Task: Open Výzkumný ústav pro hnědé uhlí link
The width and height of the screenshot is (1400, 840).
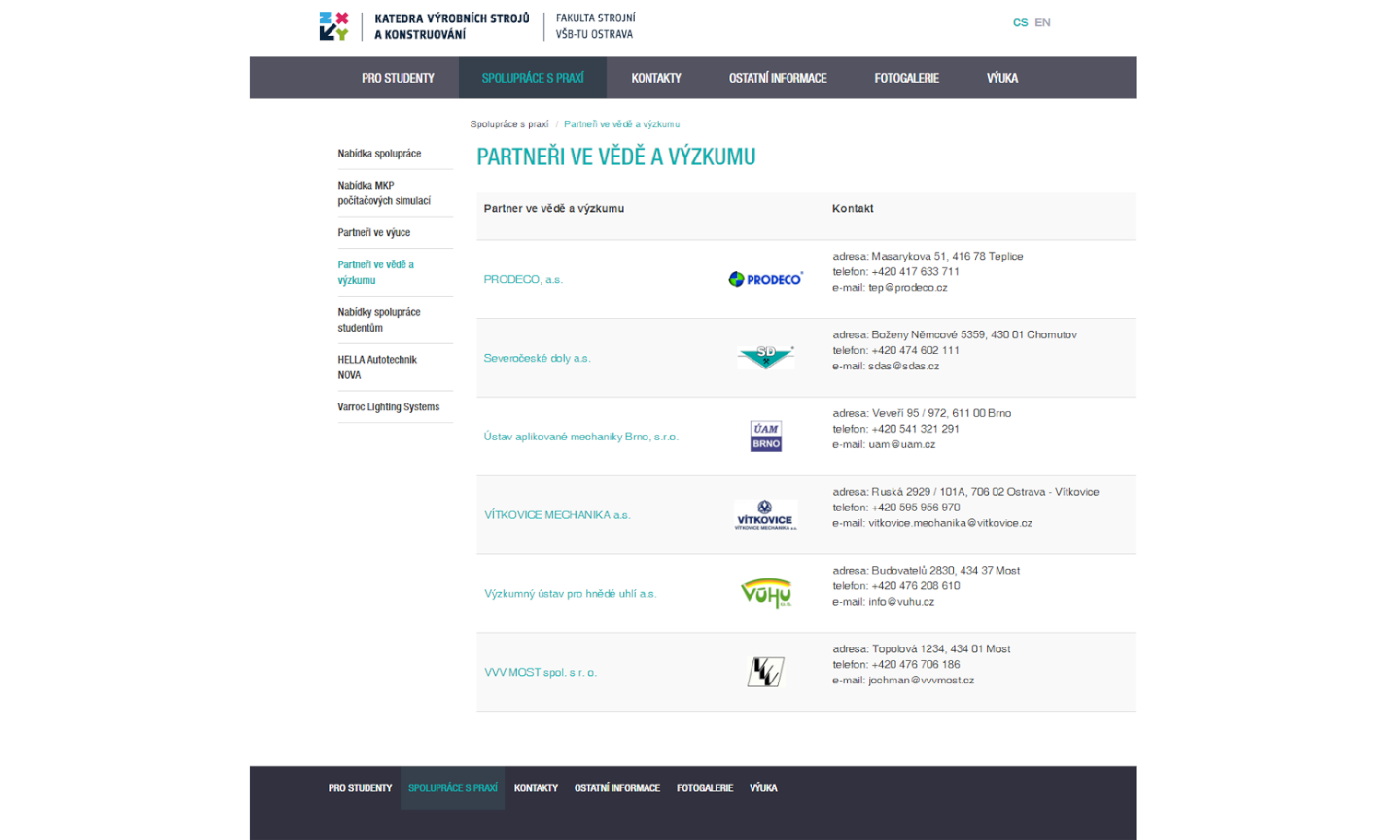Action: (570, 594)
